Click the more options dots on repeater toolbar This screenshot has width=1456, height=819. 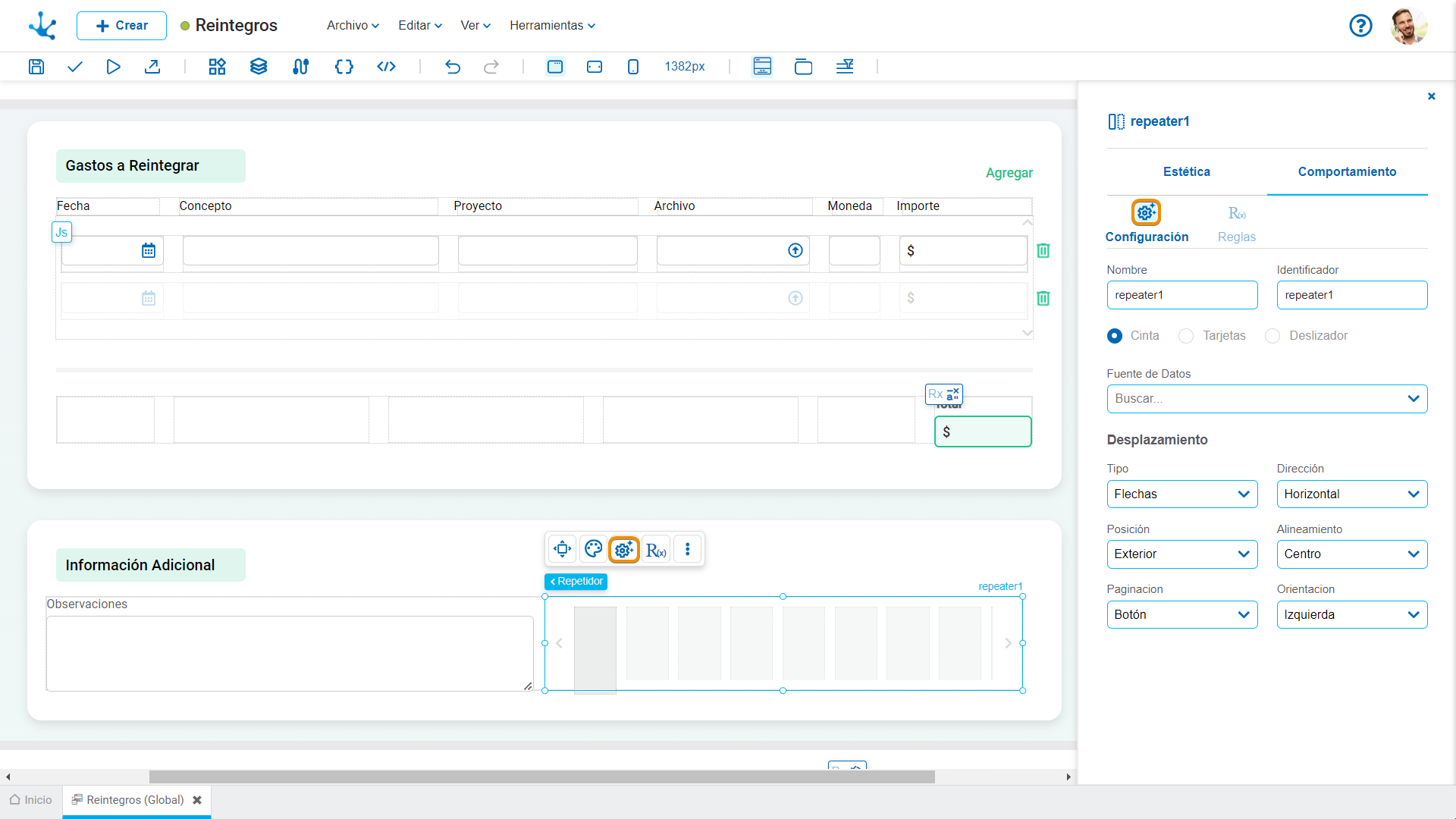(x=688, y=549)
